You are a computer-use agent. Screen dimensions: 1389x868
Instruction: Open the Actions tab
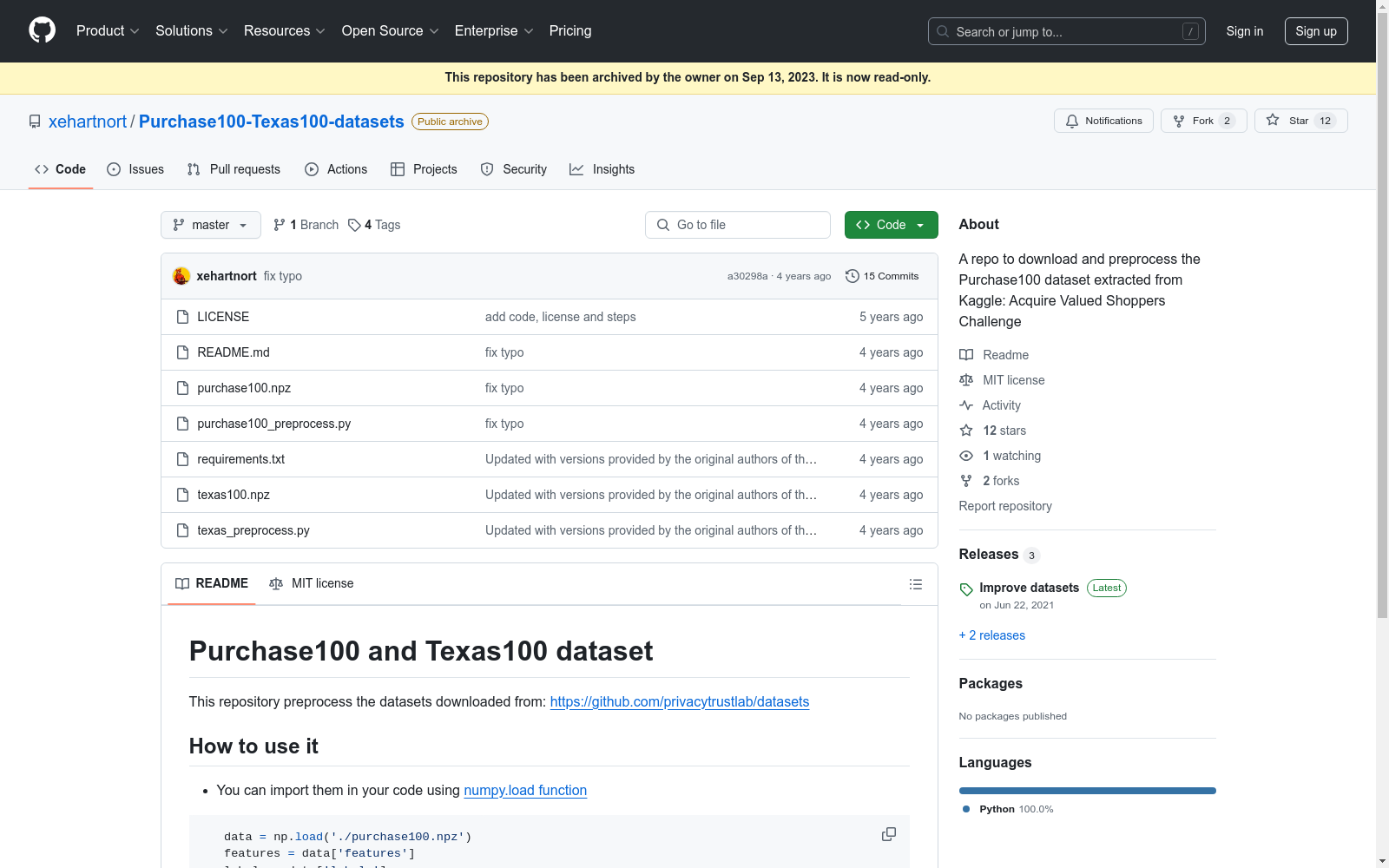click(336, 169)
